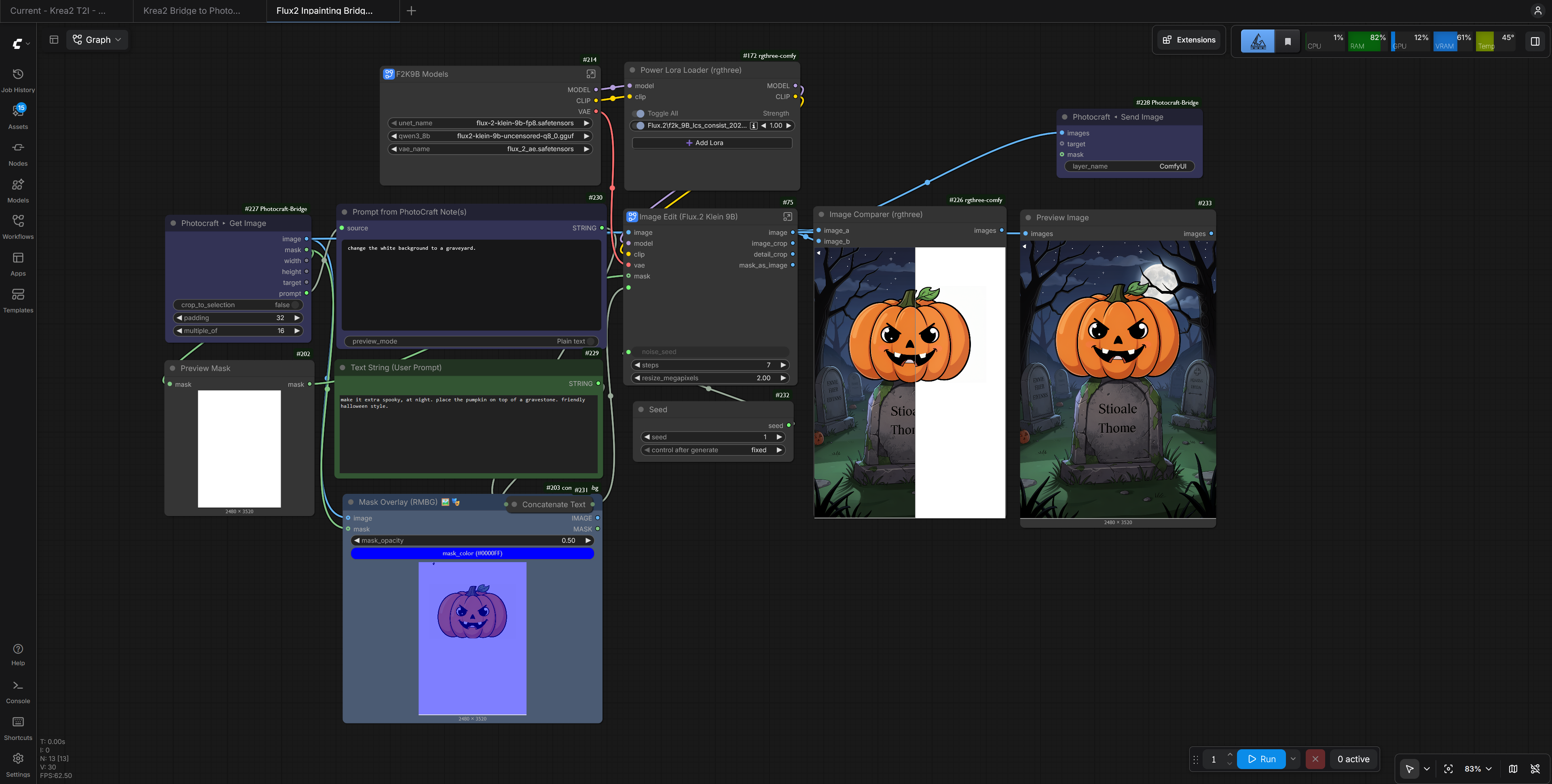
Task: Click the fit view icon
Action: pos(1449,769)
